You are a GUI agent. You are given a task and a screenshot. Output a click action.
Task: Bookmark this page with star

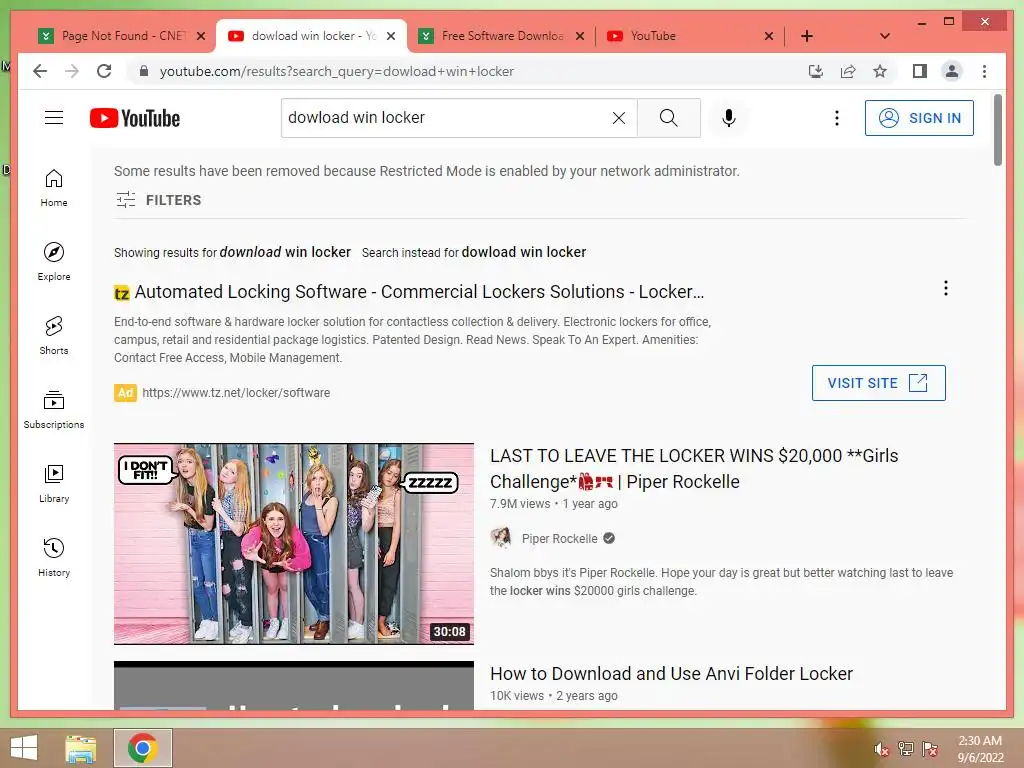click(880, 71)
